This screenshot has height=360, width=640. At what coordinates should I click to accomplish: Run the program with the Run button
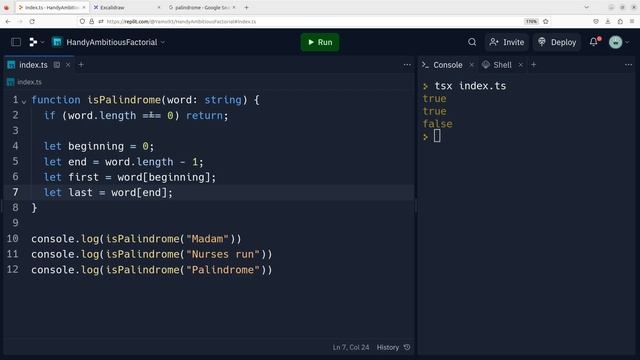320,42
